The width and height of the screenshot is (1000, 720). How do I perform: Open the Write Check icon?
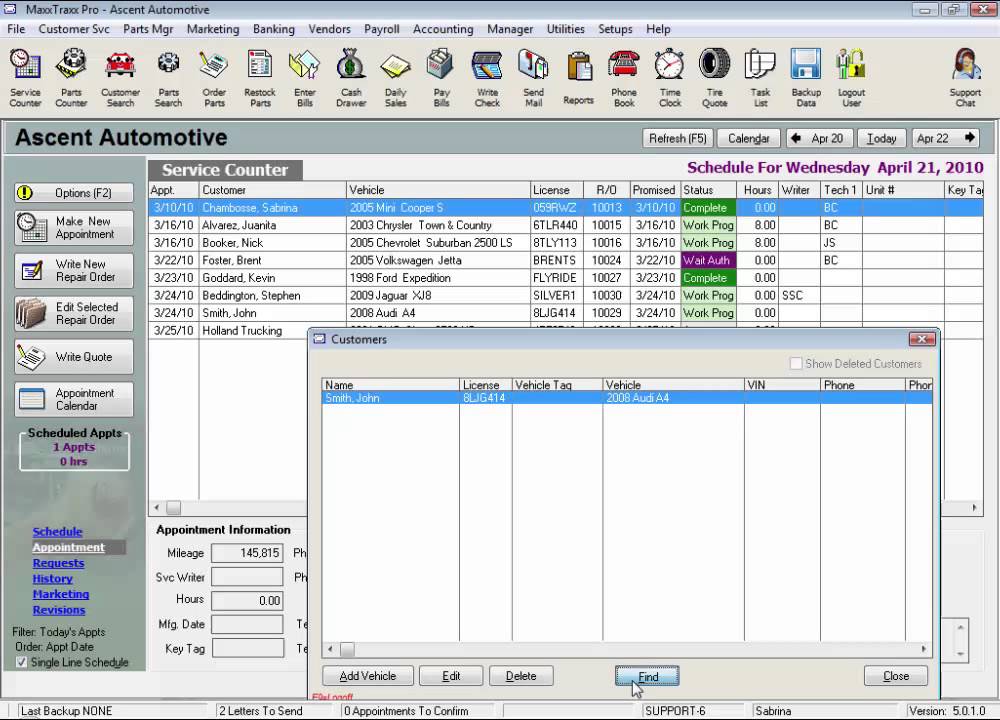point(487,78)
